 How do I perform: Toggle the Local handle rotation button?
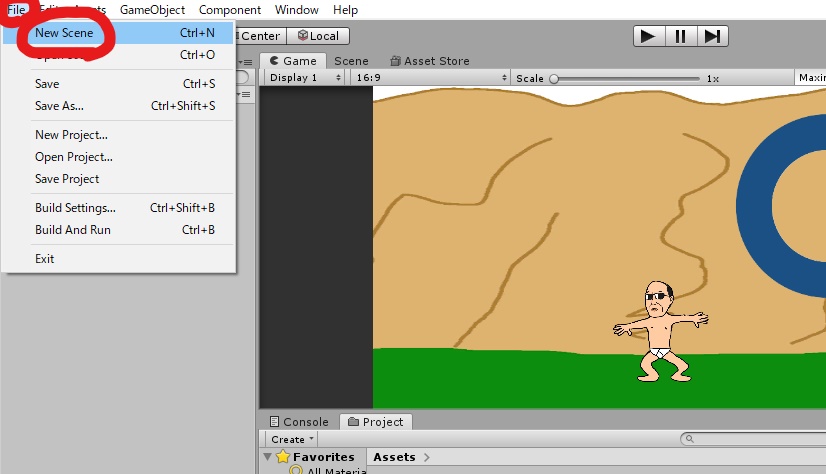point(318,36)
